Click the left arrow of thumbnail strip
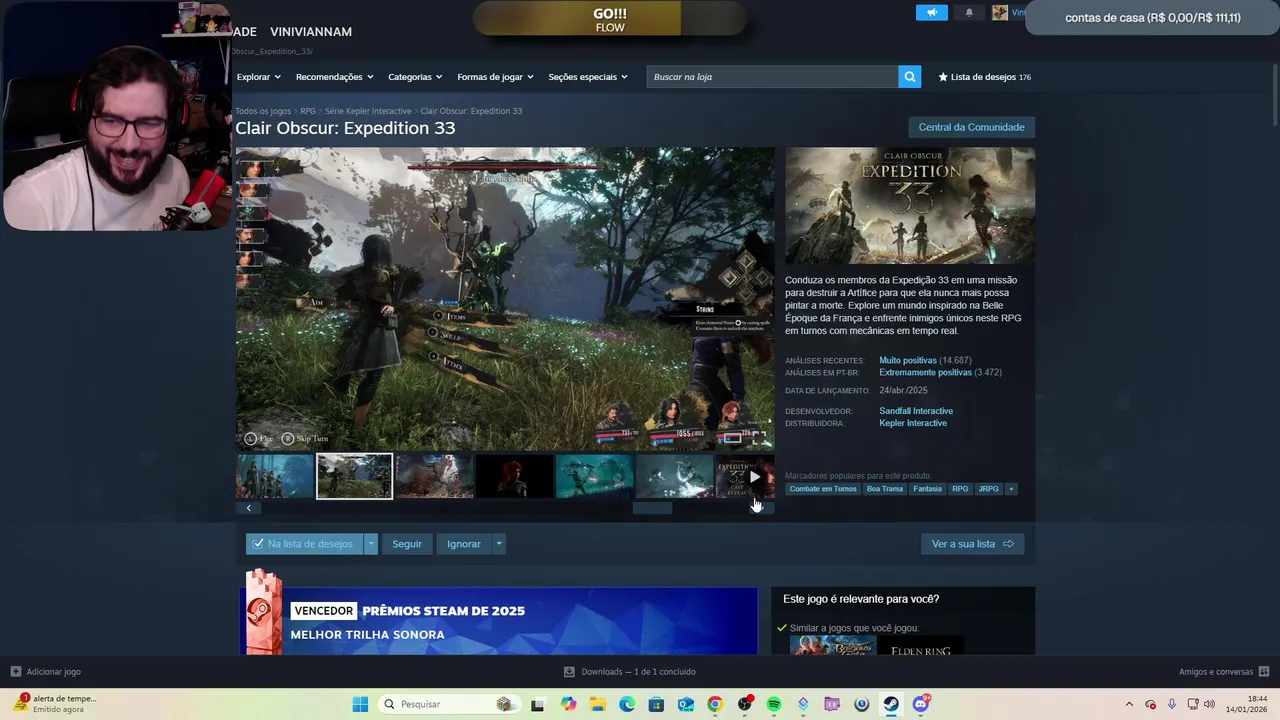The width and height of the screenshot is (1280, 720). pos(249,508)
